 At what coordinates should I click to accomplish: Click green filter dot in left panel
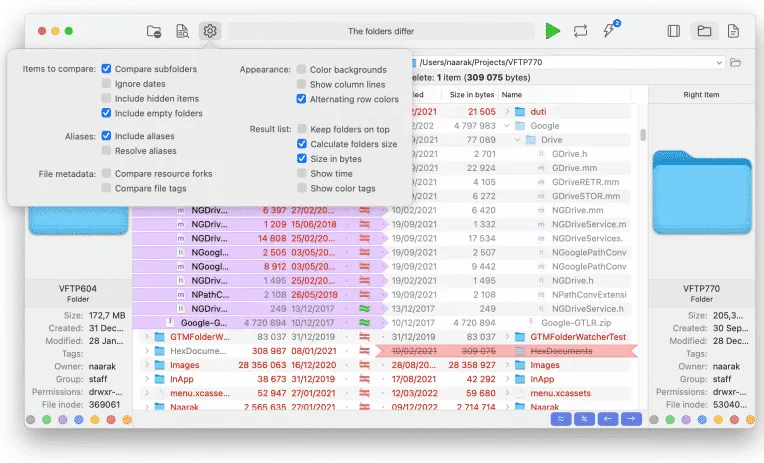[x=47, y=419]
